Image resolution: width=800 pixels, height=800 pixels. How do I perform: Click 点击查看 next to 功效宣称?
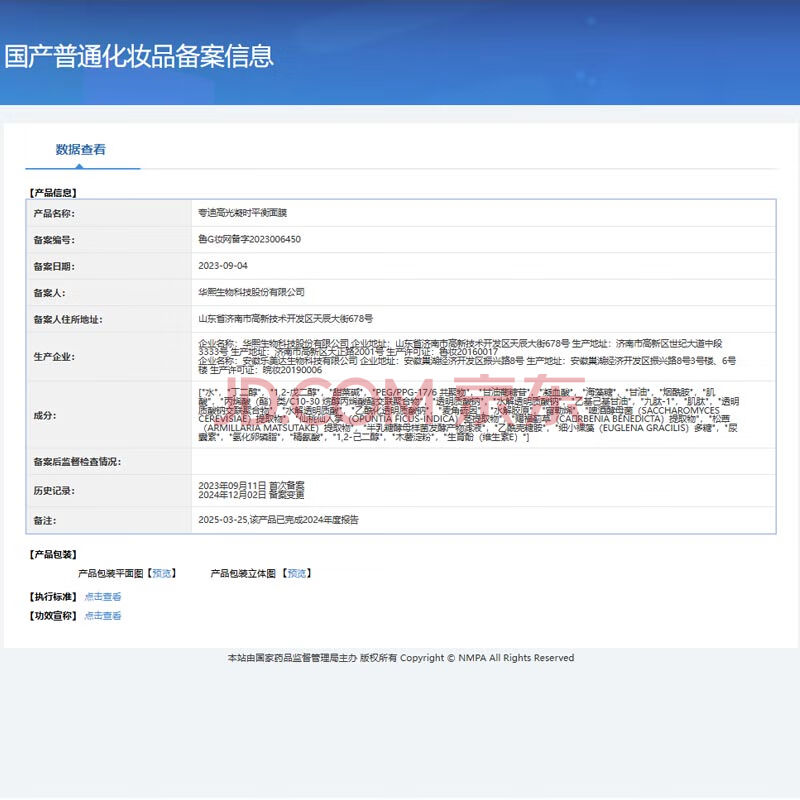click(x=103, y=616)
